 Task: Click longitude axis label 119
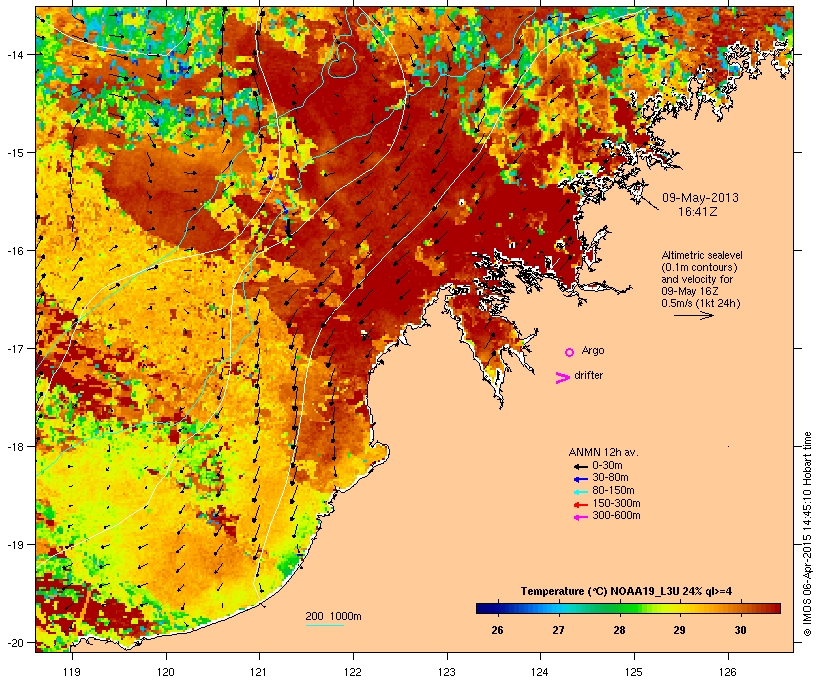pos(72,672)
